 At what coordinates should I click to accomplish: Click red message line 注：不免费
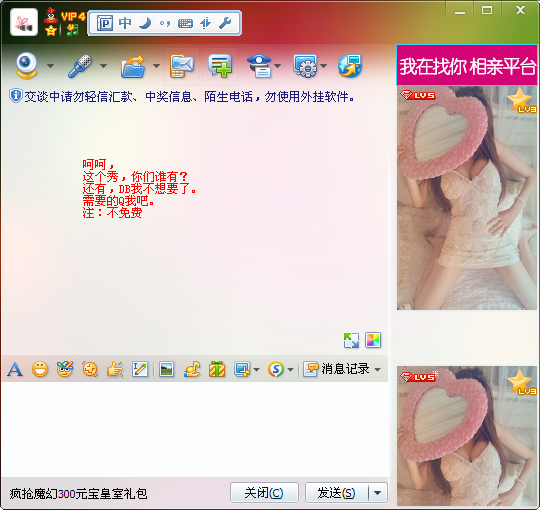coord(112,213)
